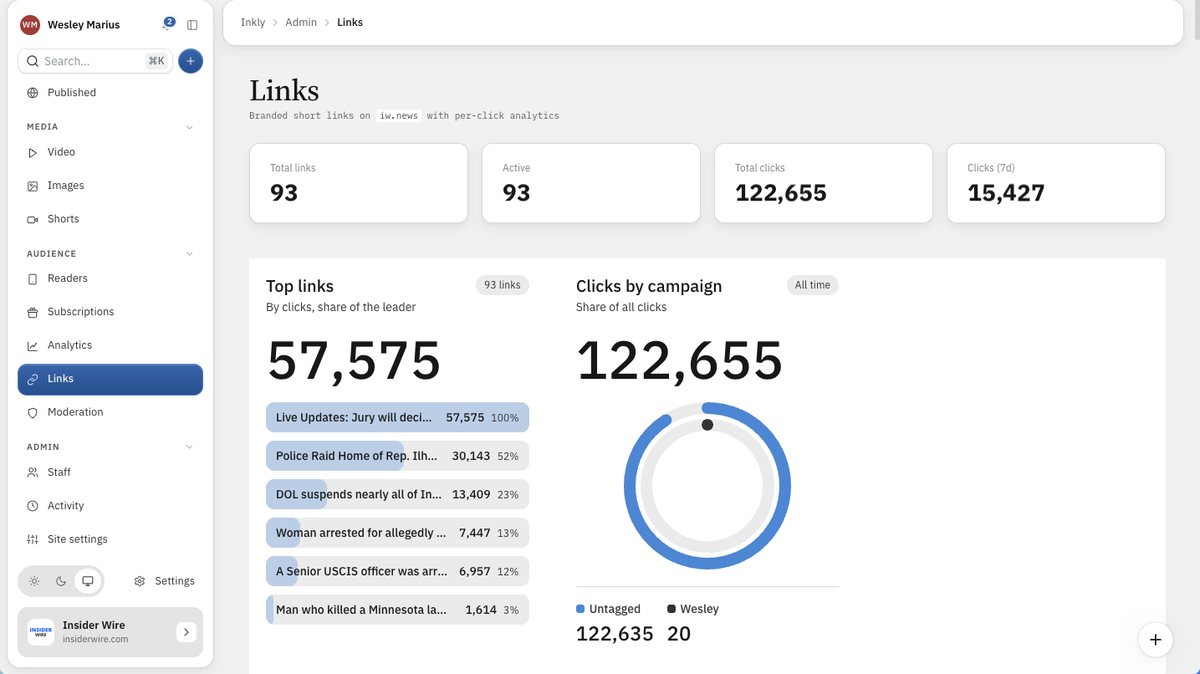Click the Images picture icon

coord(33,186)
